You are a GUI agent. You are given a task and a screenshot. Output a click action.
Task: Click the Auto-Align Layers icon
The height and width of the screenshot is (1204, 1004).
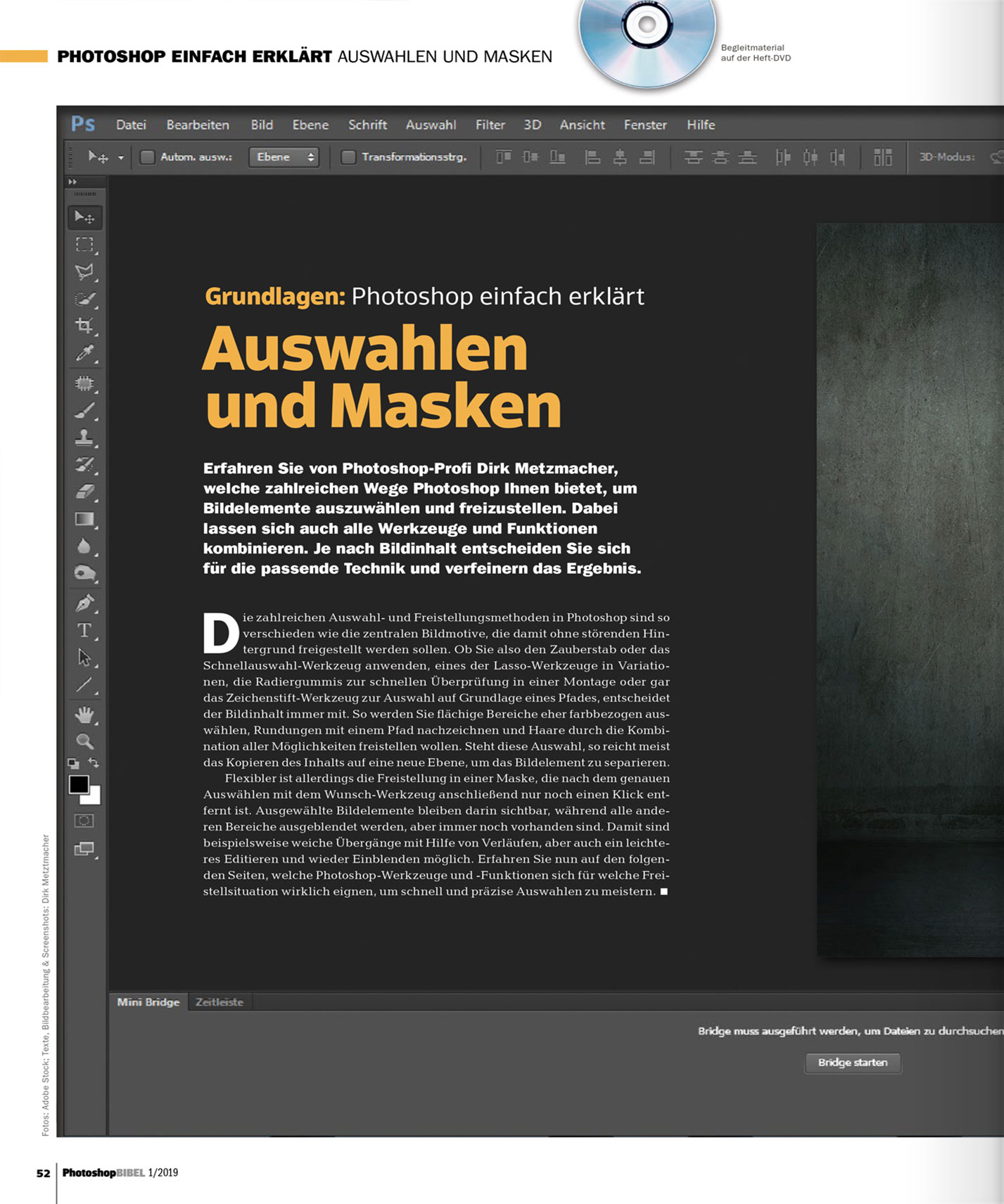(883, 157)
